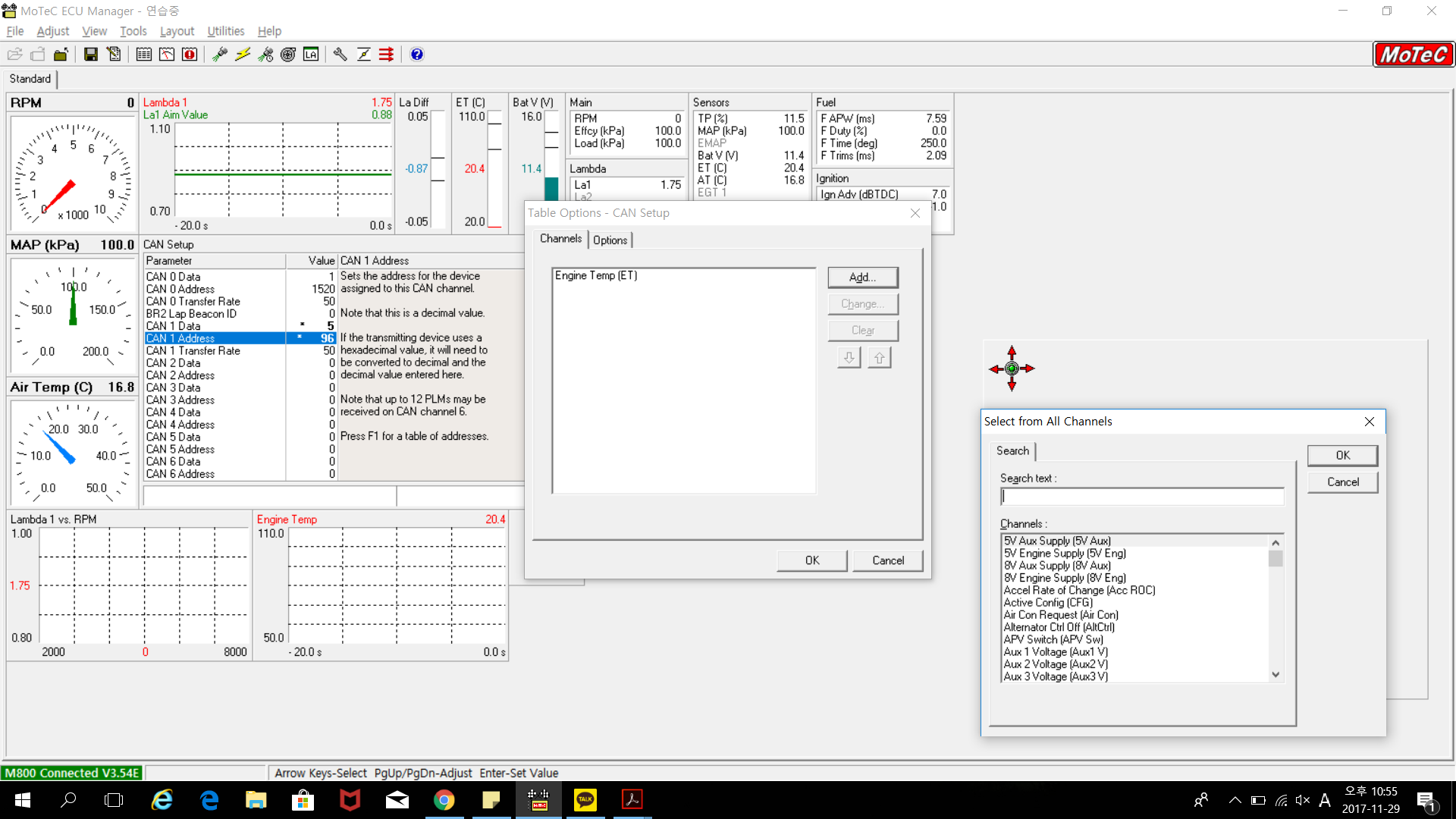
Task: Open the View menu
Action: (95, 31)
